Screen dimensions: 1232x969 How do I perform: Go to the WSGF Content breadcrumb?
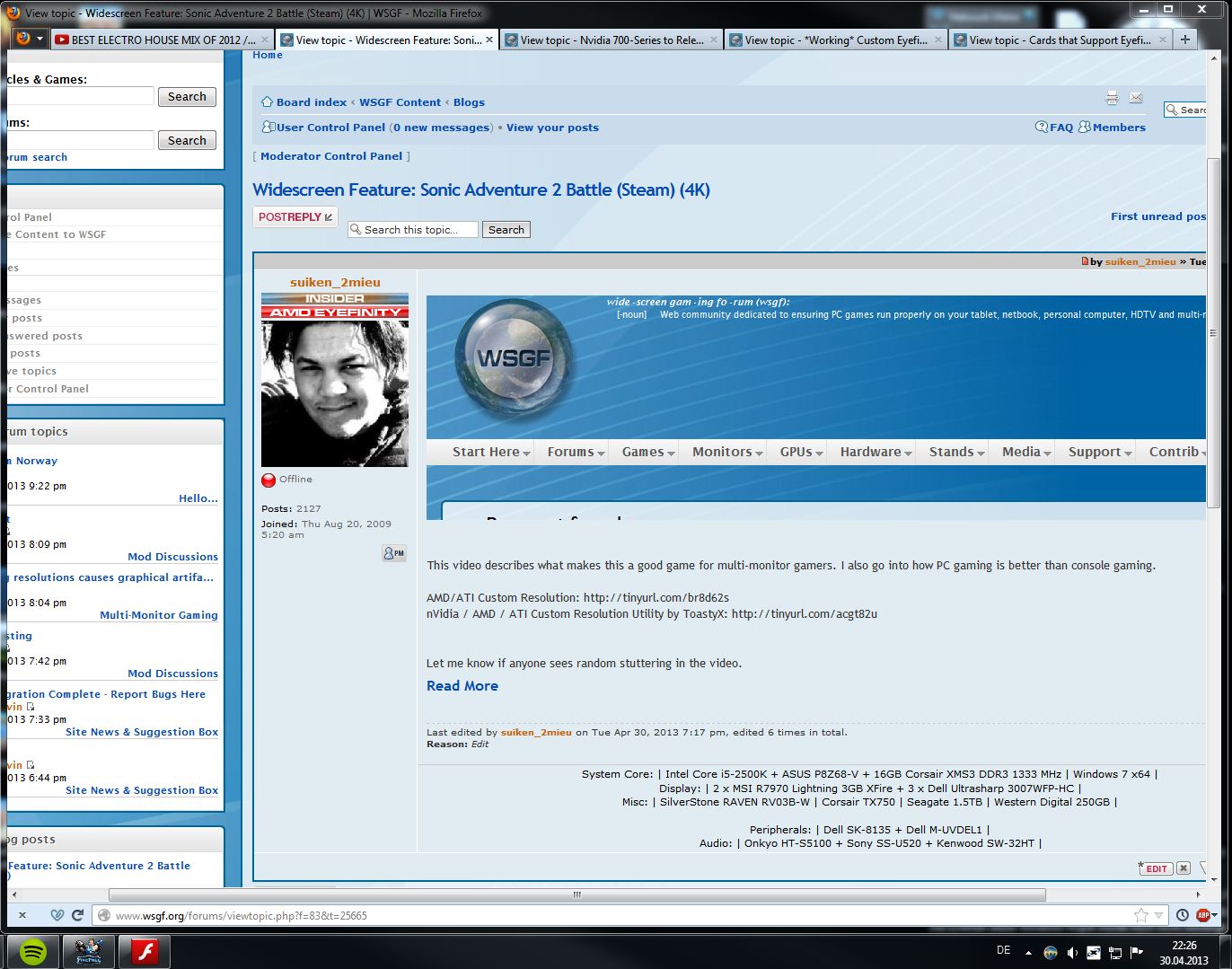click(x=400, y=102)
